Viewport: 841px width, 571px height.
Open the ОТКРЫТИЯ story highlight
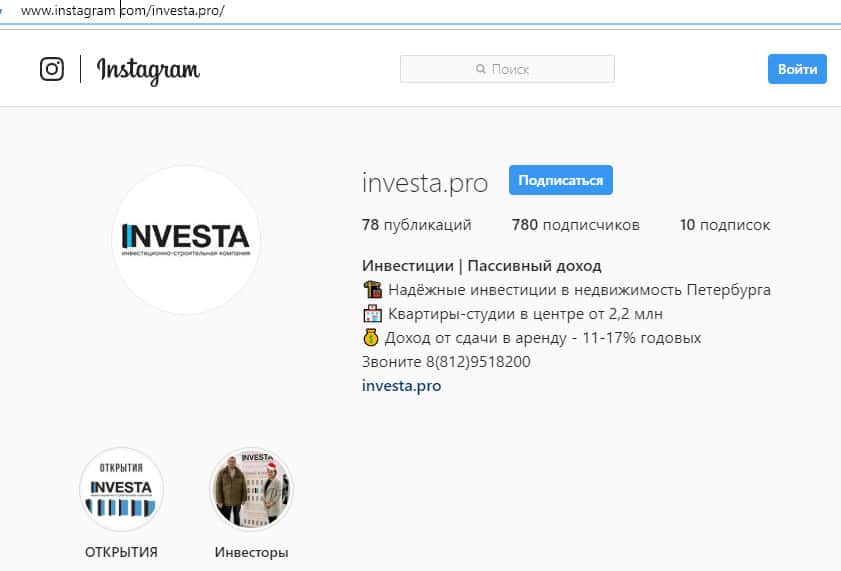[121, 489]
